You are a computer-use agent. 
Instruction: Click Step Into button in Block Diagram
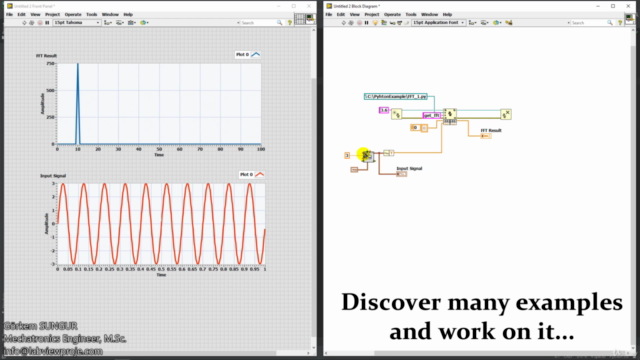point(392,23)
